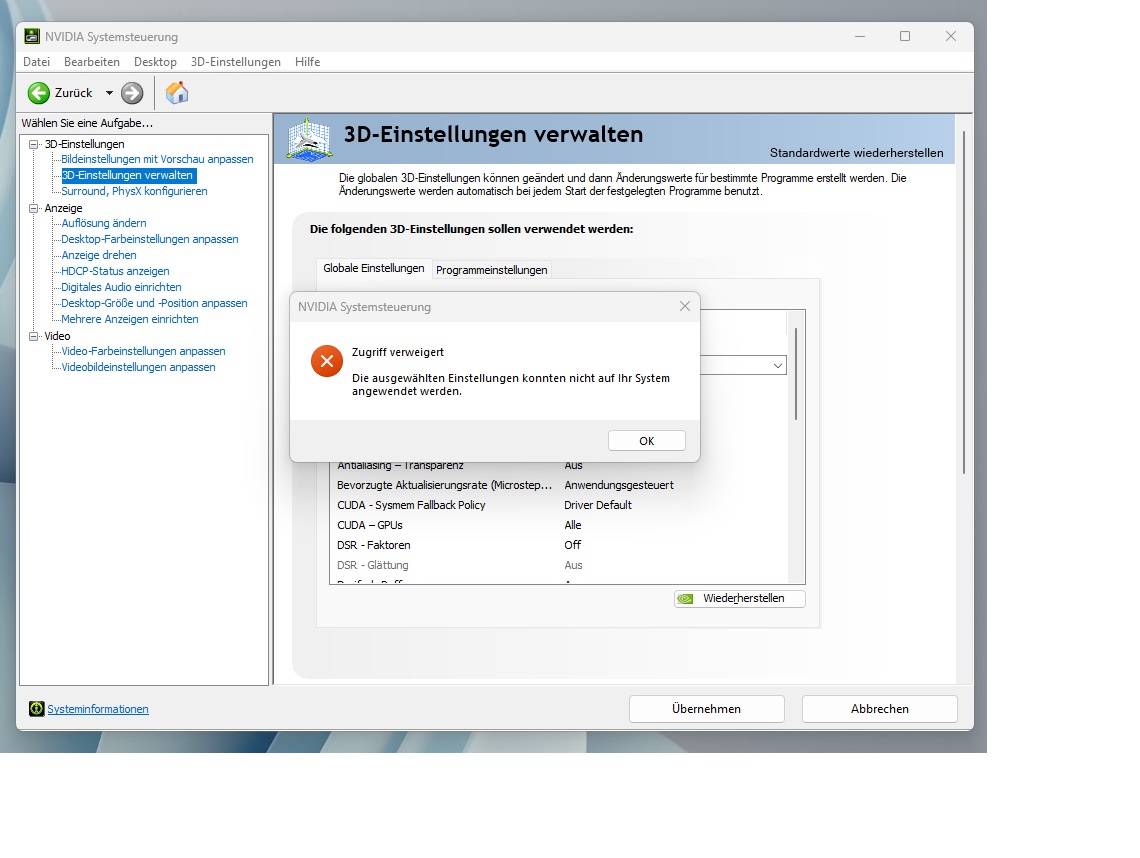Switch to the Globale Einstellungen tab
The height and width of the screenshot is (858, 1140).
pyautogui.click(x=374, y=268)
